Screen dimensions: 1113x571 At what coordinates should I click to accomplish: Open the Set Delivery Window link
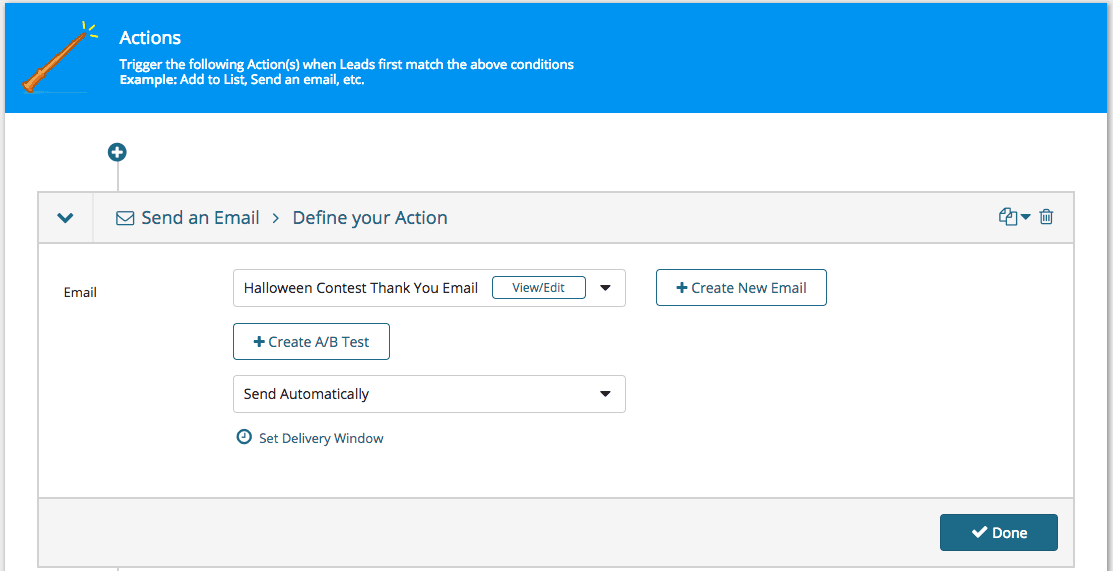(321, 438)
